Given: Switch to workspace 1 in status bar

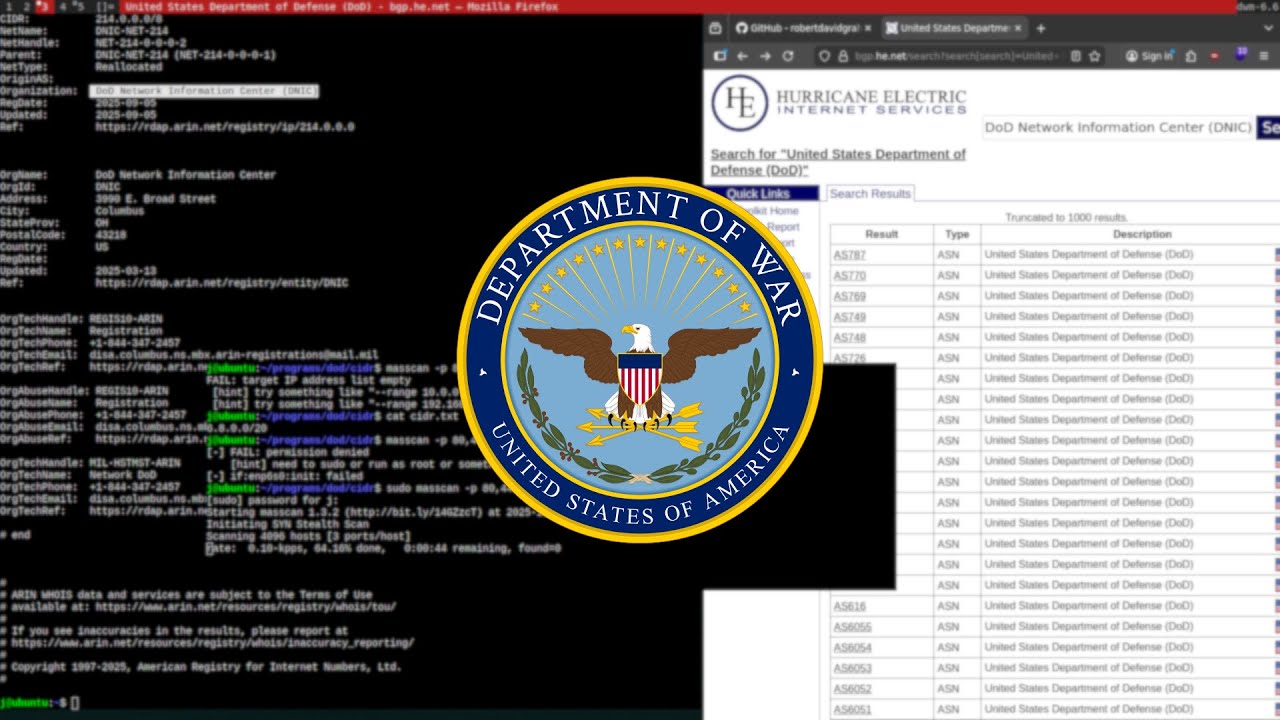Looking at the screenshot, I should [x=7, y=6].
